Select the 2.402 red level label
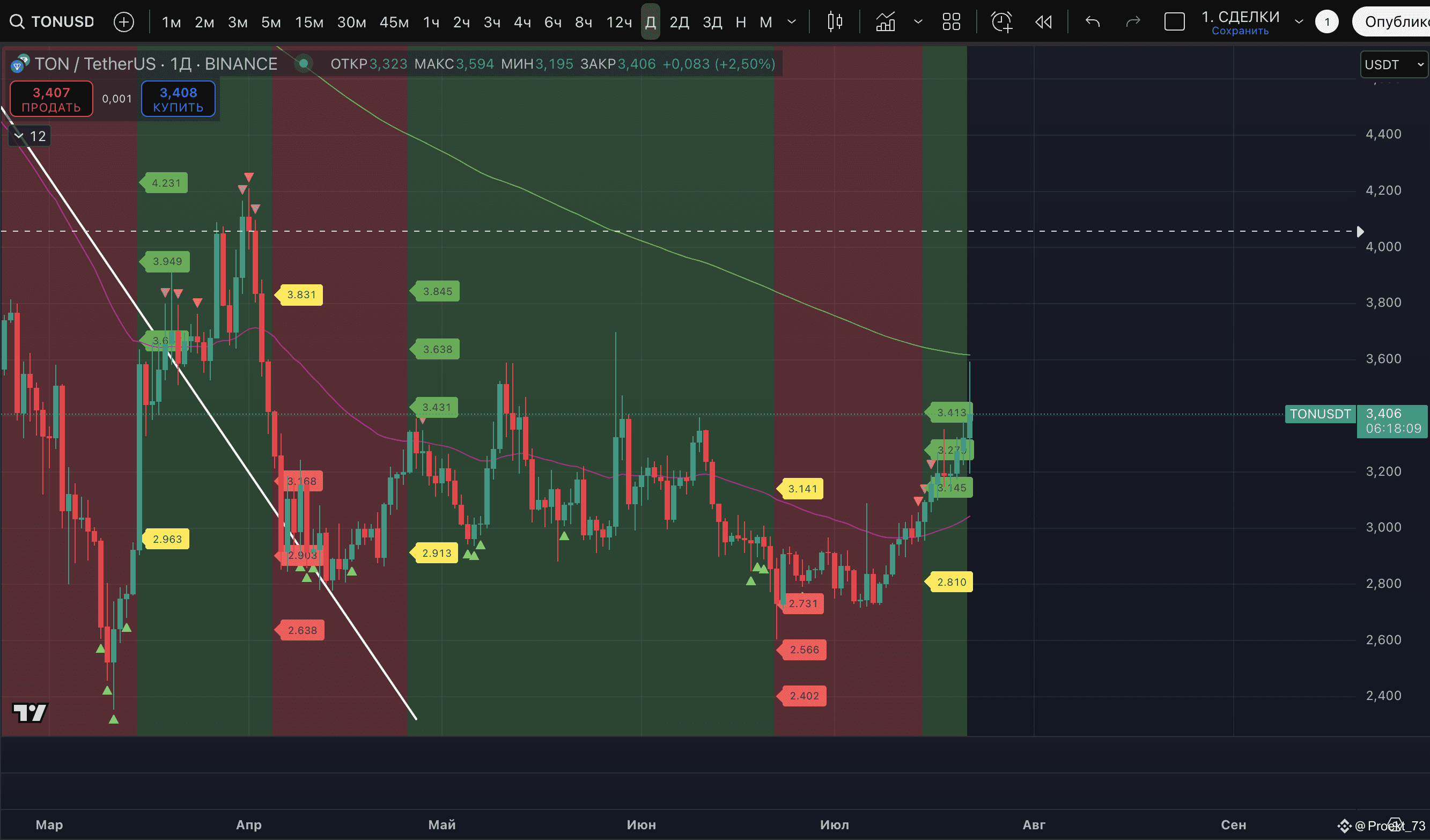 [801, 696]
